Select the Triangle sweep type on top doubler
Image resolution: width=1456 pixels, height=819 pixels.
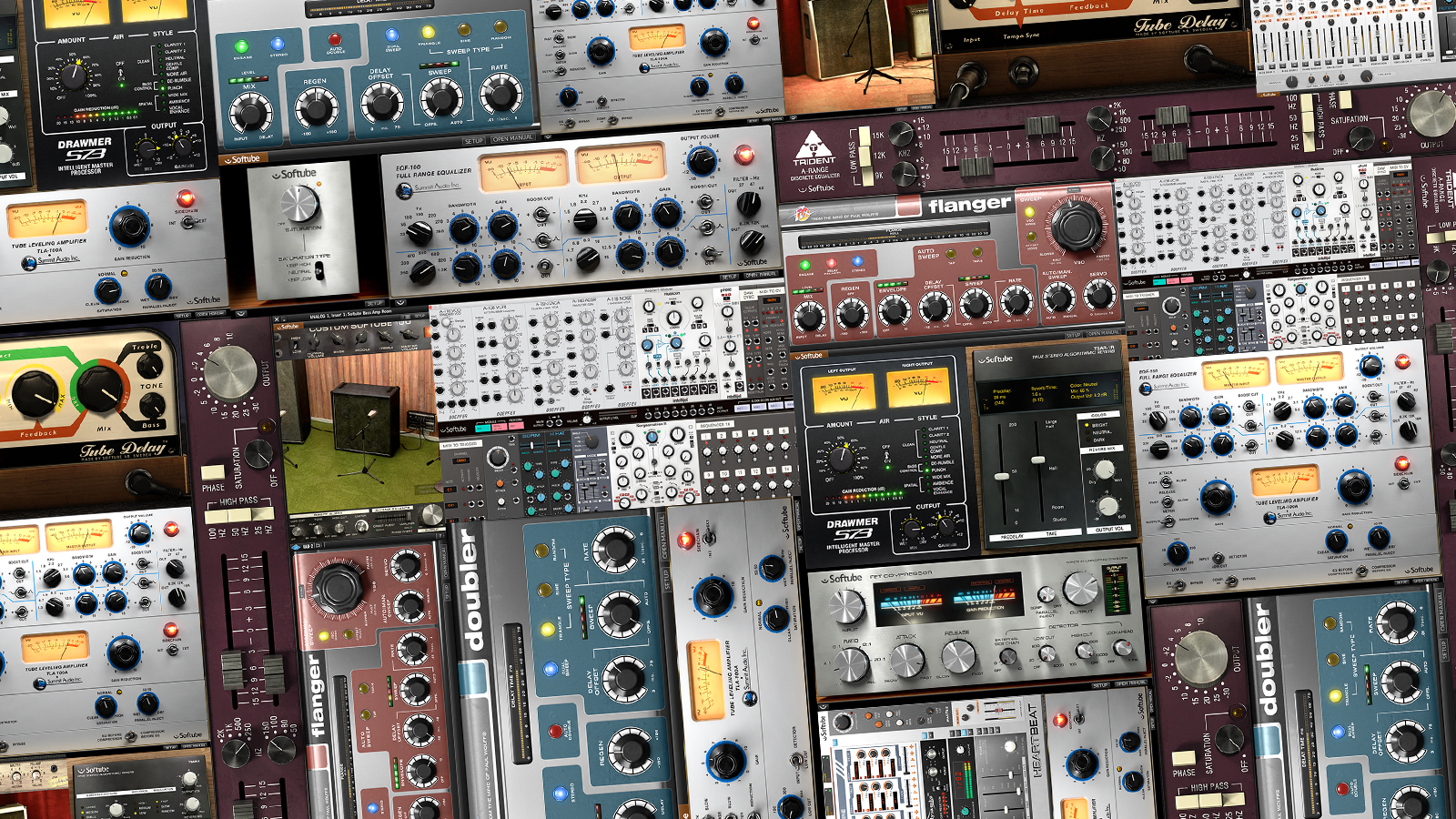pos(428,33)
